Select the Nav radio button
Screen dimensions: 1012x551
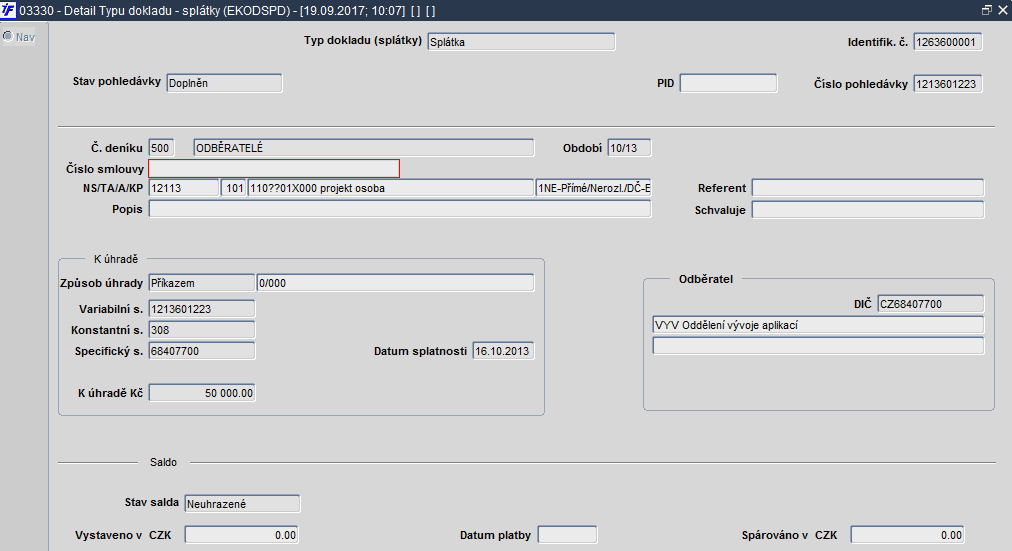pos(8,37)
